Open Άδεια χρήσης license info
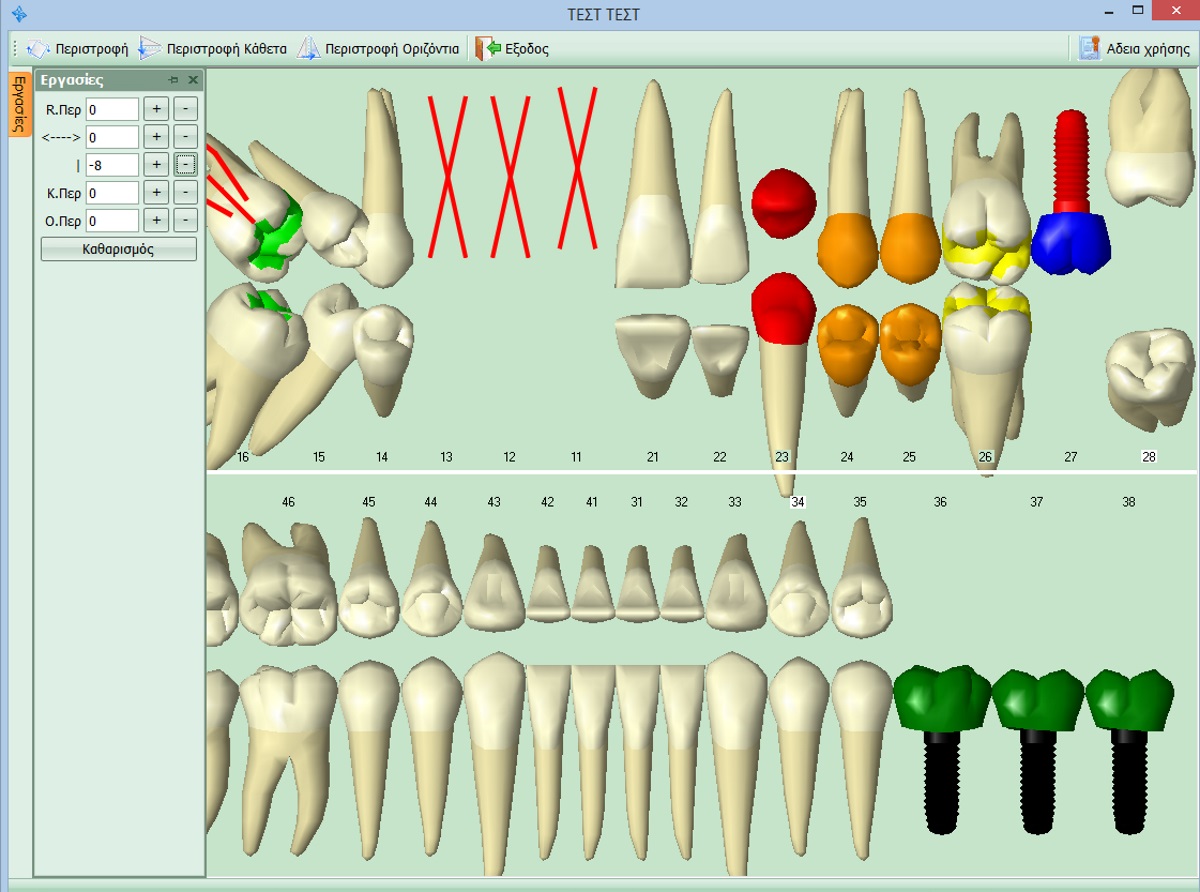 pyautogui.click(x=1089, y=48)
